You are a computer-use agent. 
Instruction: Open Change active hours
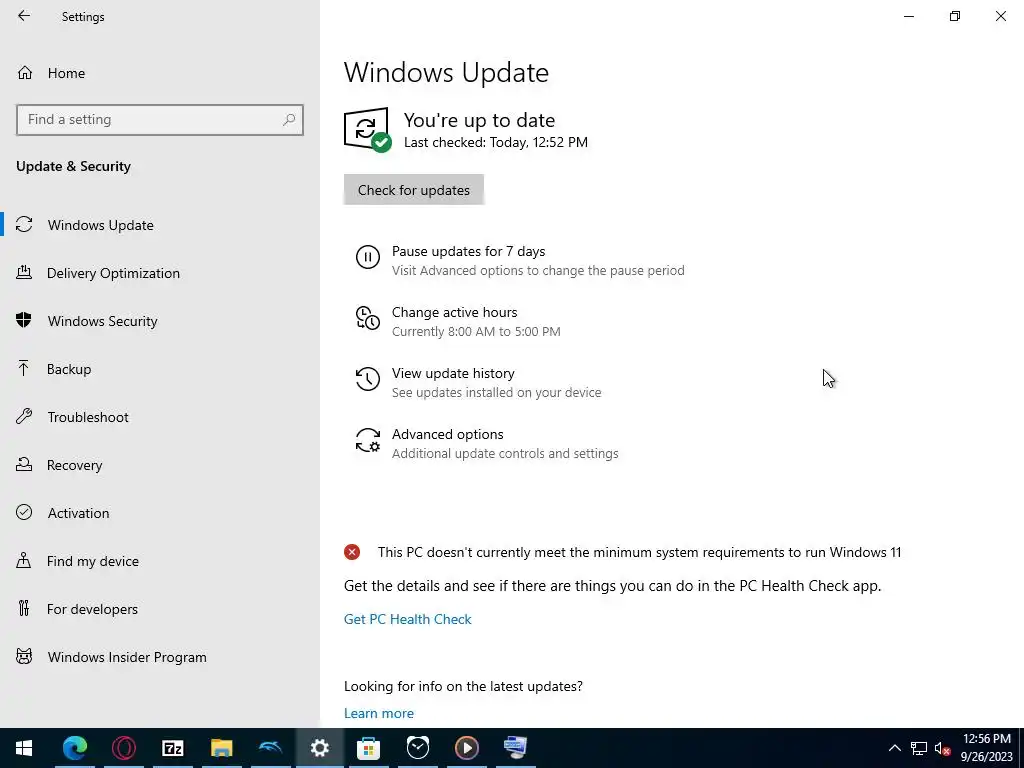(455, 312)
